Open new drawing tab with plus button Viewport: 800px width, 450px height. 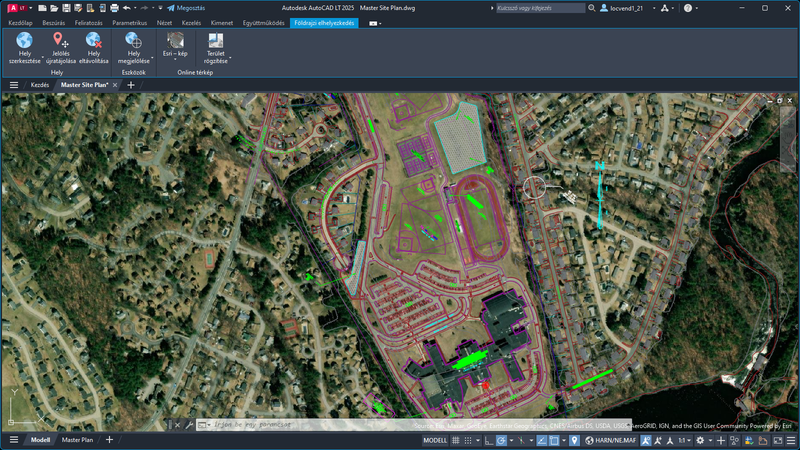131,85
